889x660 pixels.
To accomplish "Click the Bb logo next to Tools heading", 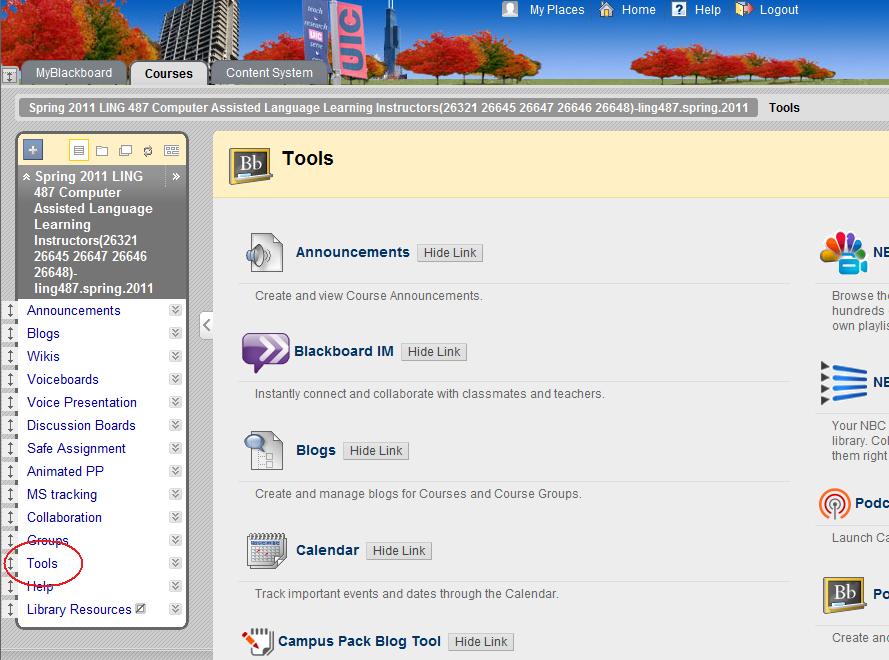I will click(x=251, y=166).
